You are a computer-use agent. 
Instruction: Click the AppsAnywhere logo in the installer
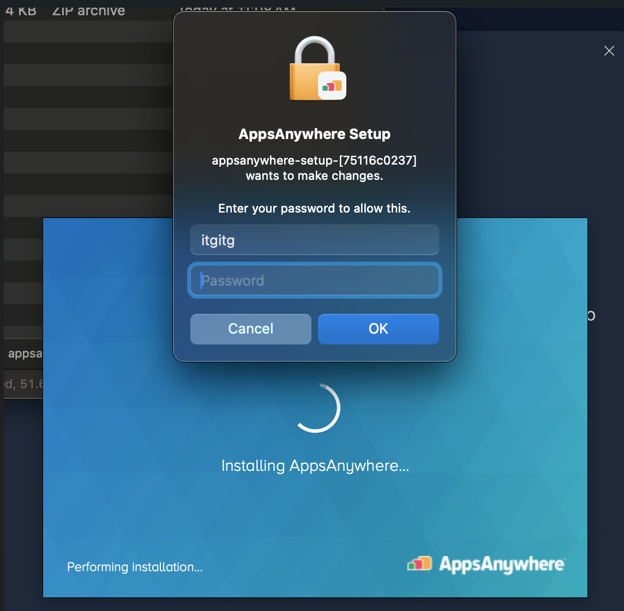click(486, 564)
